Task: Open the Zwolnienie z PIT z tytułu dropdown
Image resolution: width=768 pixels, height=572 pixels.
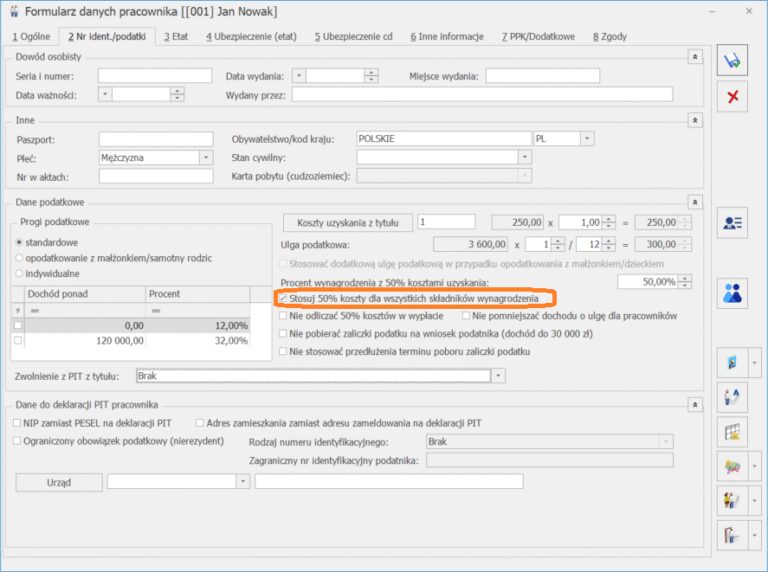Action: click(x=498, y=376)
